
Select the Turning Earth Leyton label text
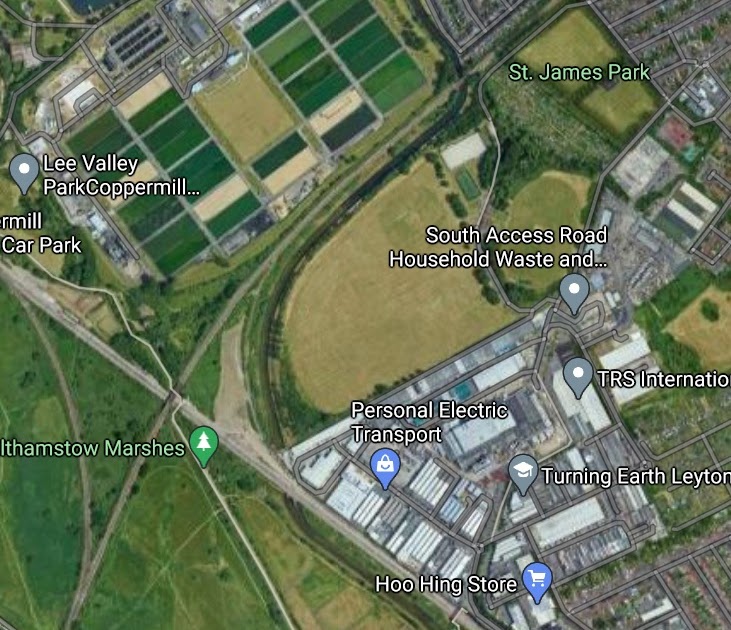pos(636,476)
